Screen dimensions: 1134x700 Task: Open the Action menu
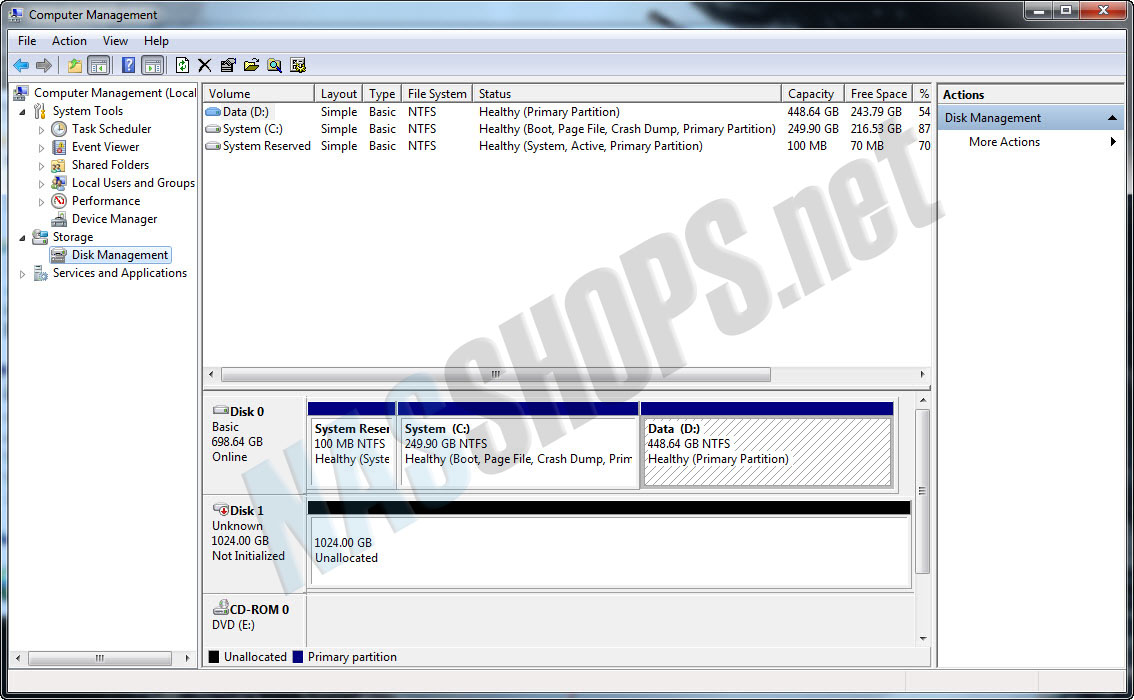[x=69, y=41]
